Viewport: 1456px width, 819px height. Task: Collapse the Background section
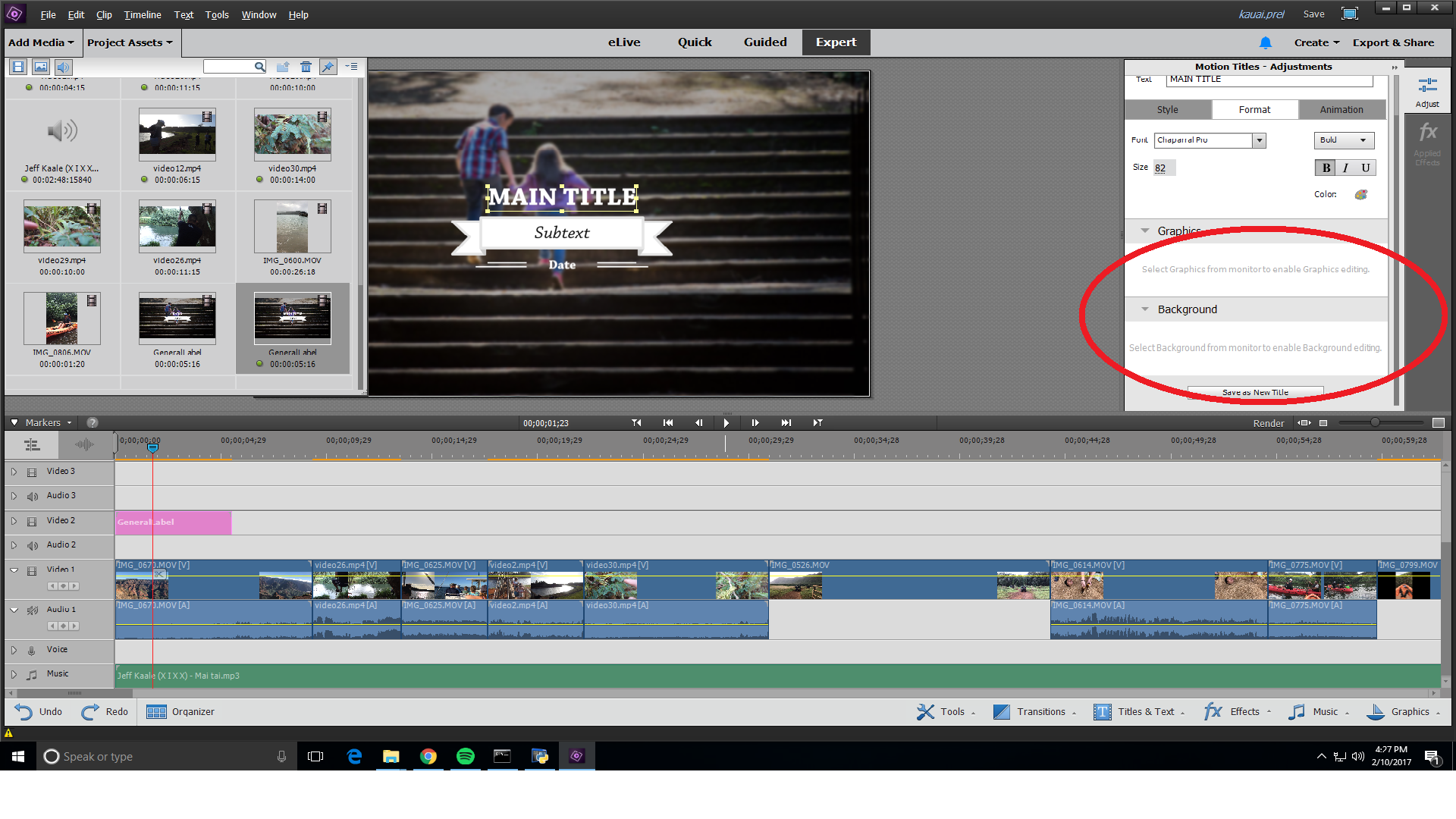[x=1145, y=309]
